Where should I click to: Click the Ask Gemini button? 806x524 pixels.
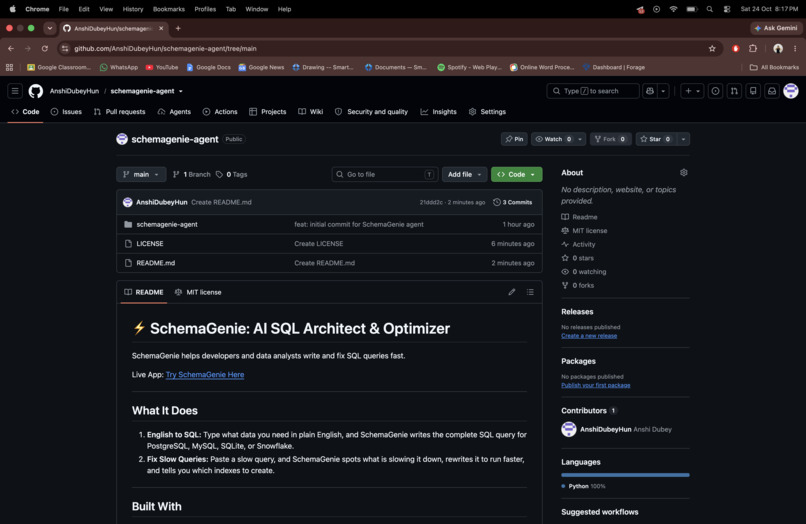pyautogui.click(x=776, y=28)
